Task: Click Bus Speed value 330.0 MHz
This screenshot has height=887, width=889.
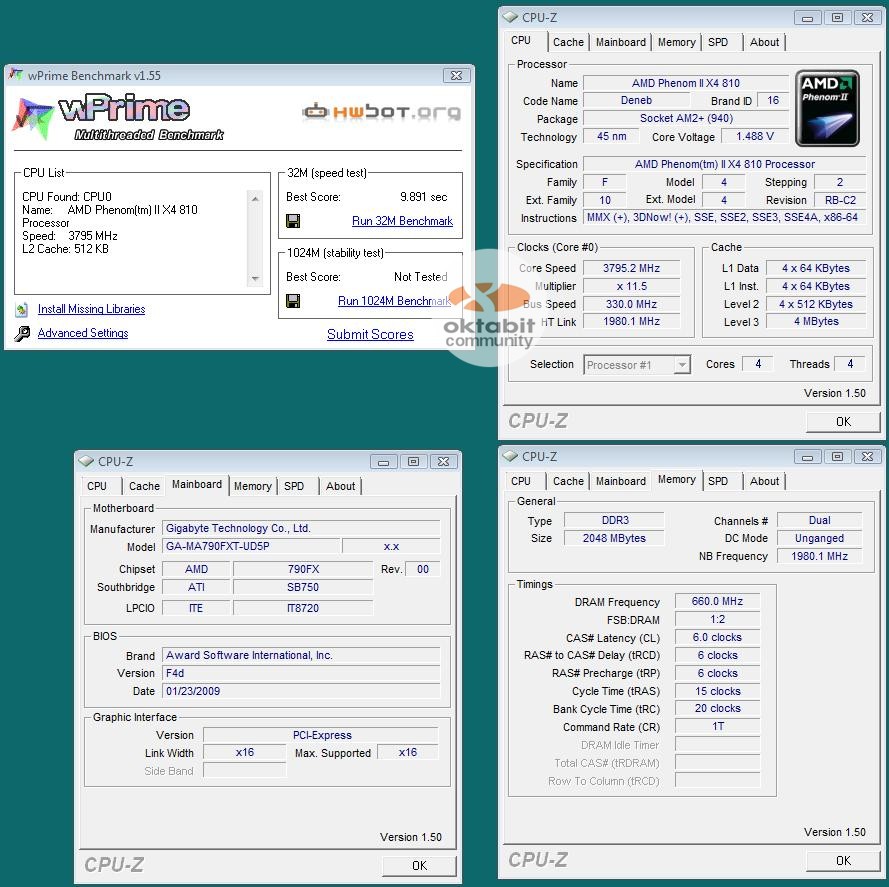Action: coord(631,304)
